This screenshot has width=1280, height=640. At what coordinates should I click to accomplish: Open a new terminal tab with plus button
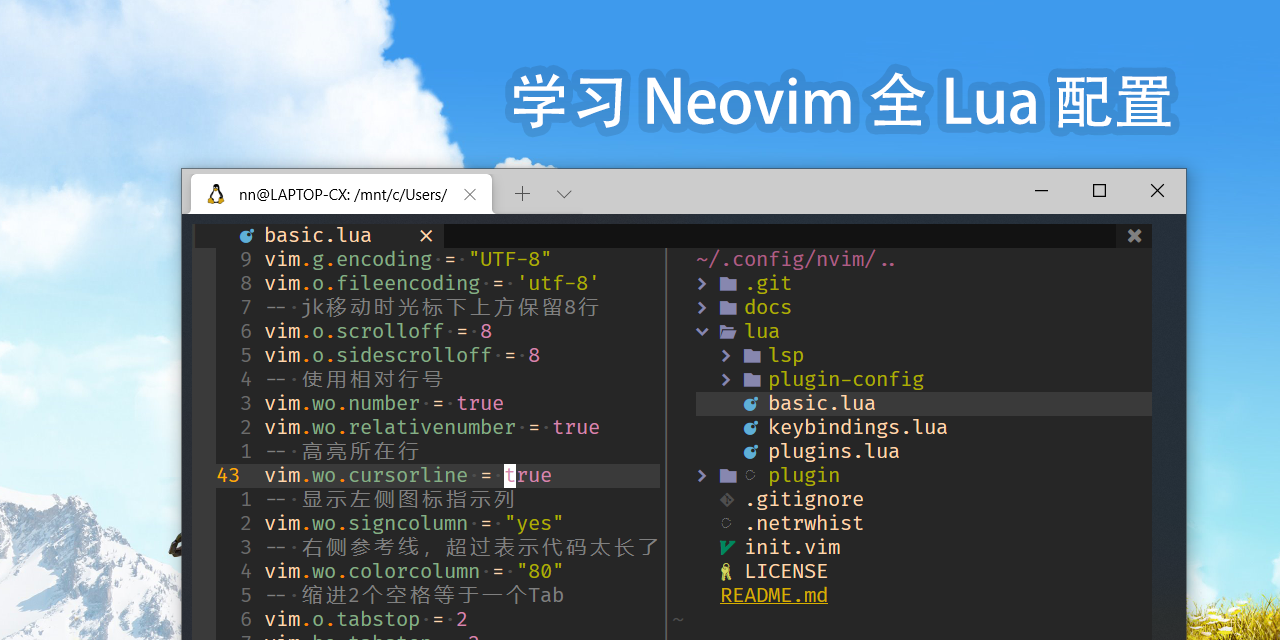pos(522,194)
